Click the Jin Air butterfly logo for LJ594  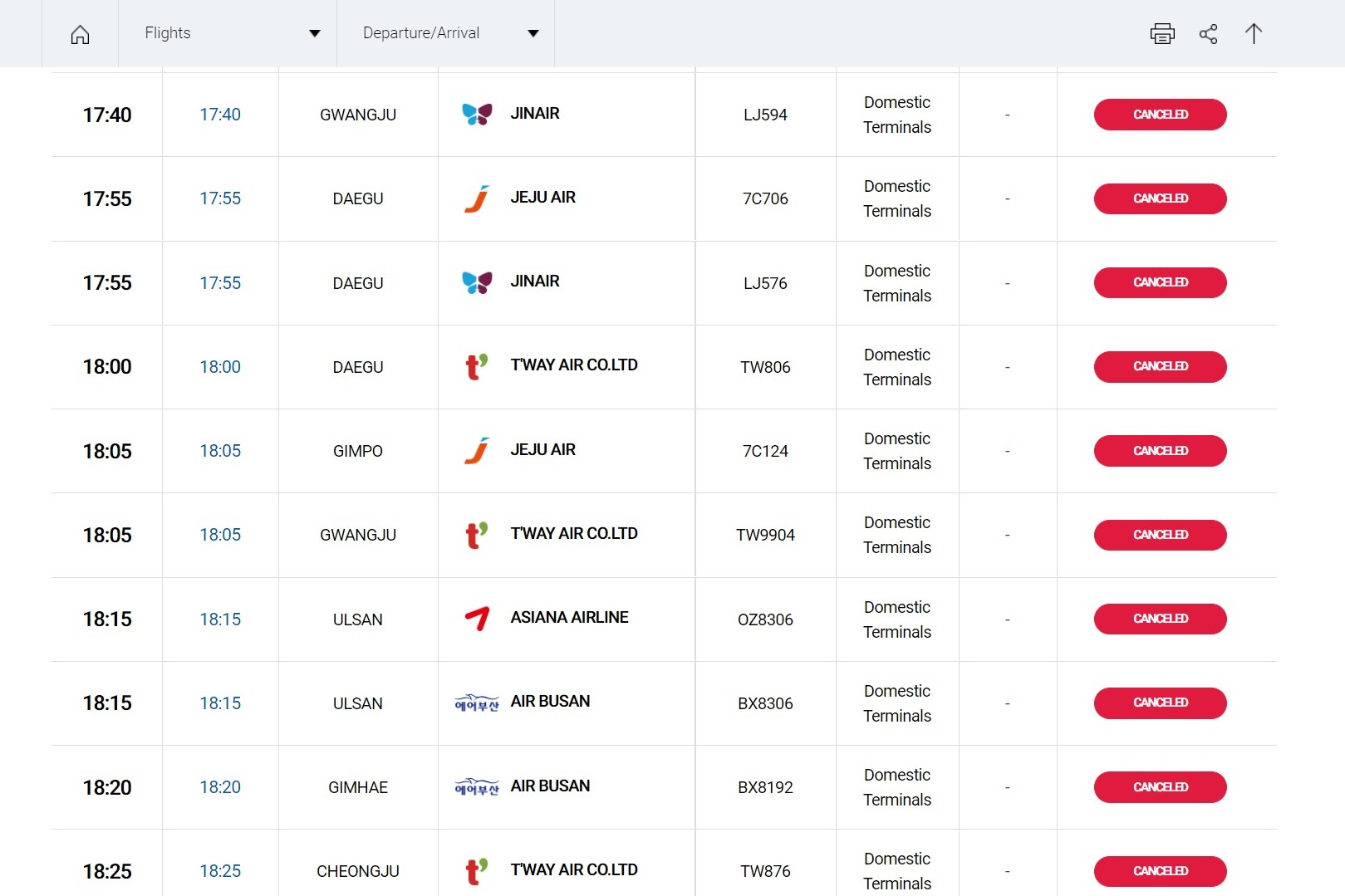477,115
